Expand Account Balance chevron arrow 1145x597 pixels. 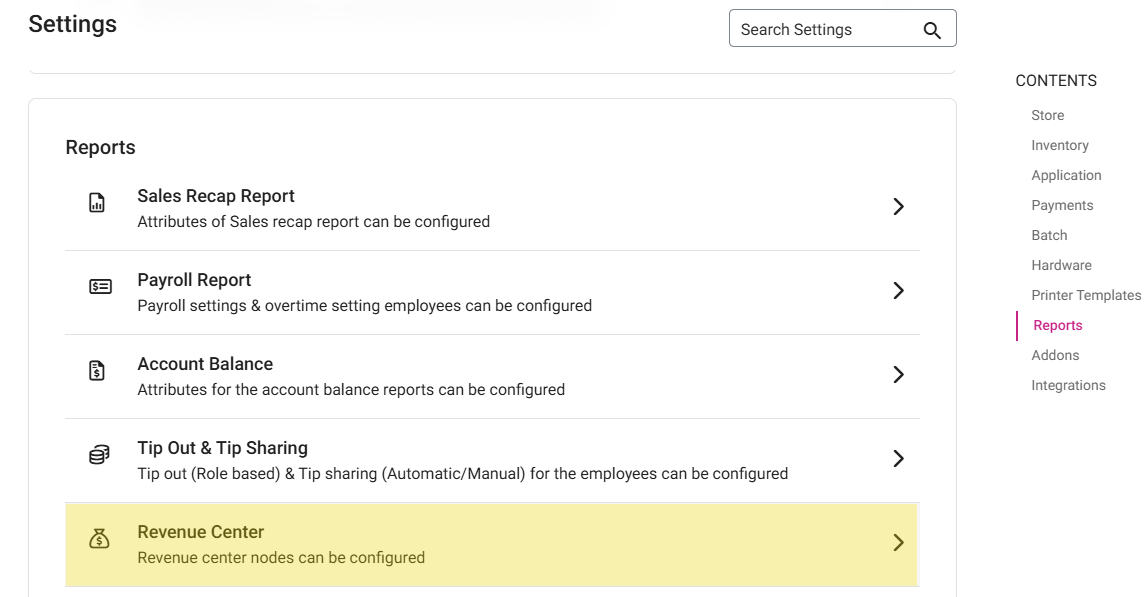click(x=898, y=375)
